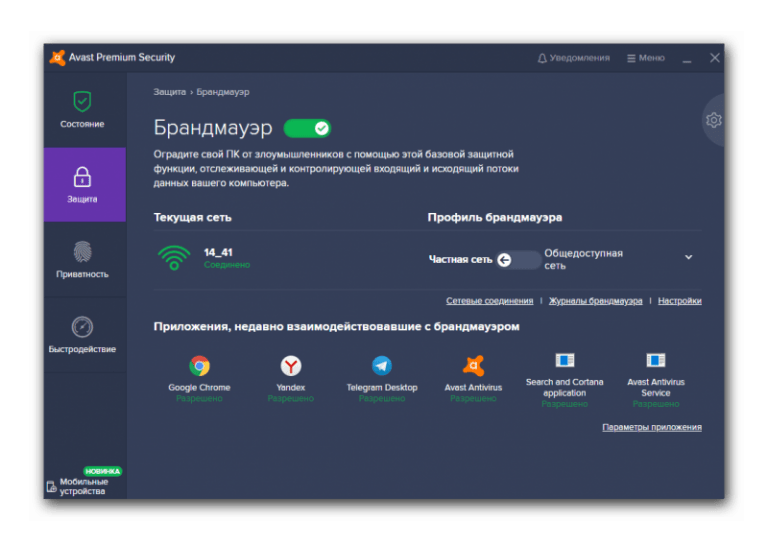768x544 pixels.
Task: Click the network name 14_41
Action: tap(218, 252)
